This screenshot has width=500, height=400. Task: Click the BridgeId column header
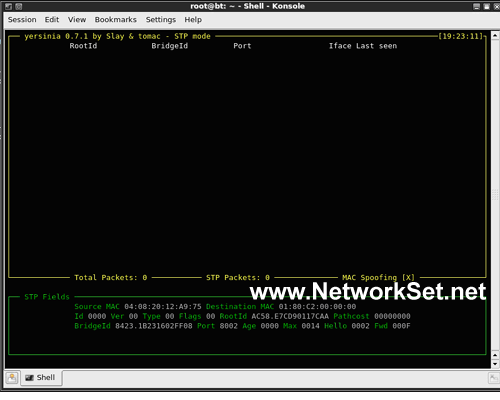(x=170, y=46)
